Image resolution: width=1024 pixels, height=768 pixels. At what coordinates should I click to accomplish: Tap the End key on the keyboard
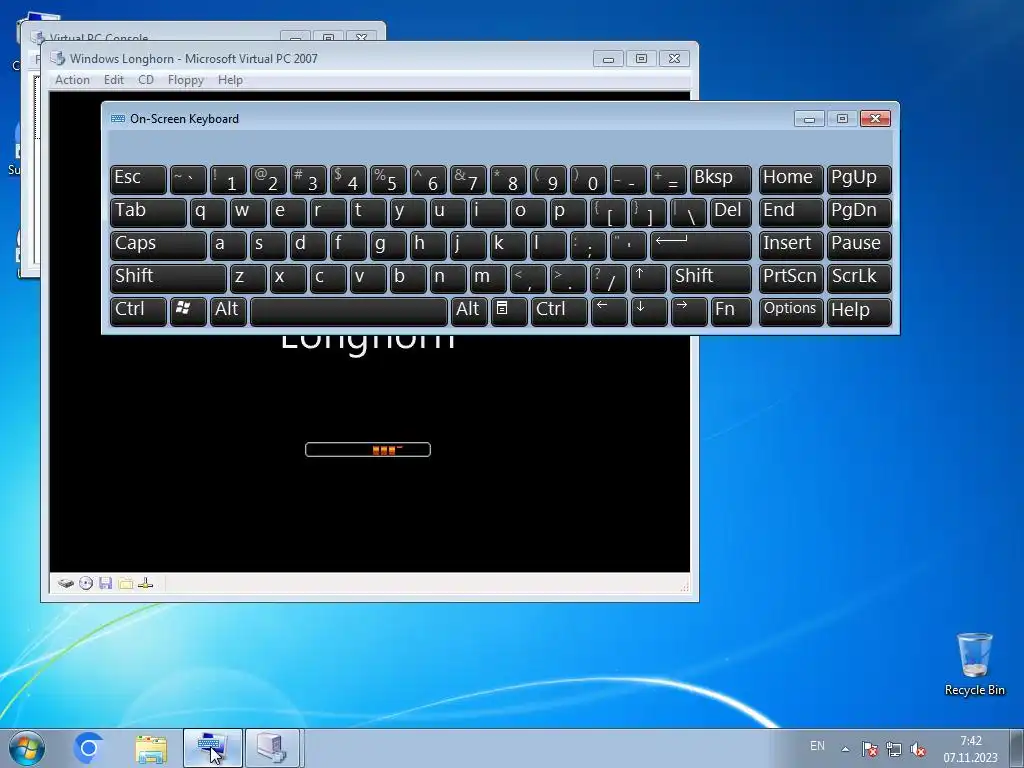pos(790,212)
